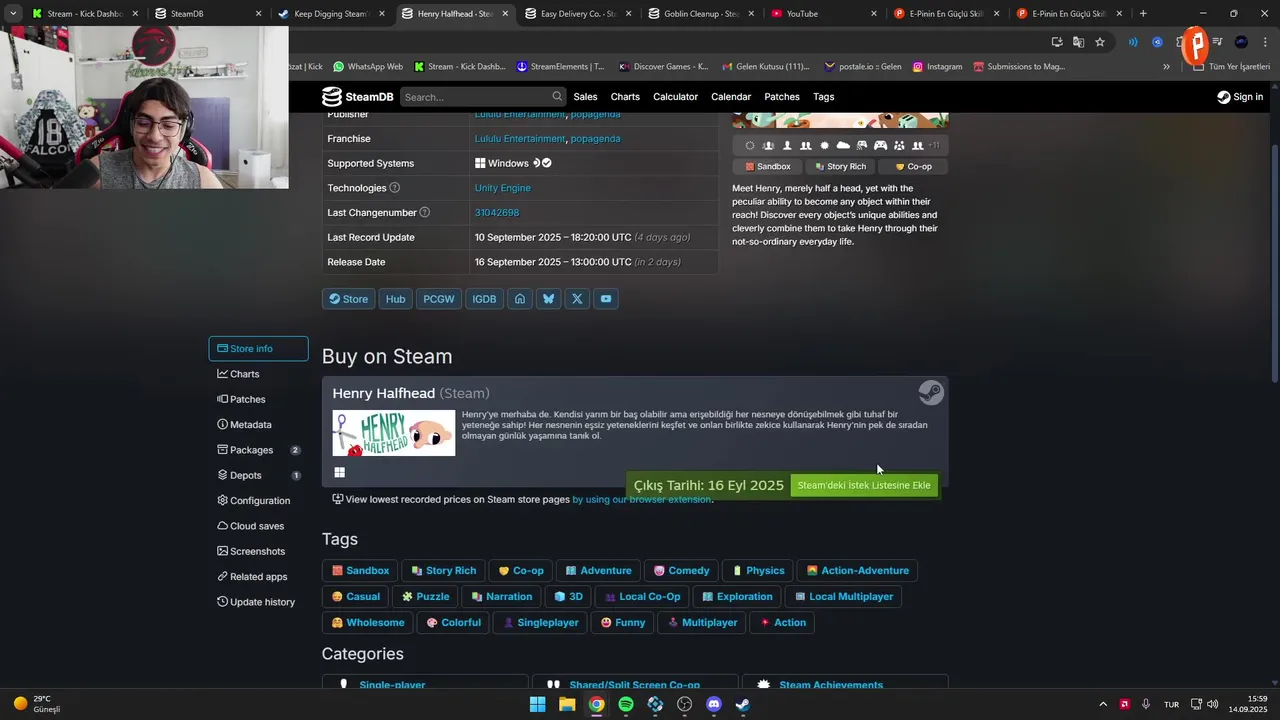Bookmark this page with star icon
Image resolution: width=1280 pixels, height=720 pixels.
tap(1100, 42)
